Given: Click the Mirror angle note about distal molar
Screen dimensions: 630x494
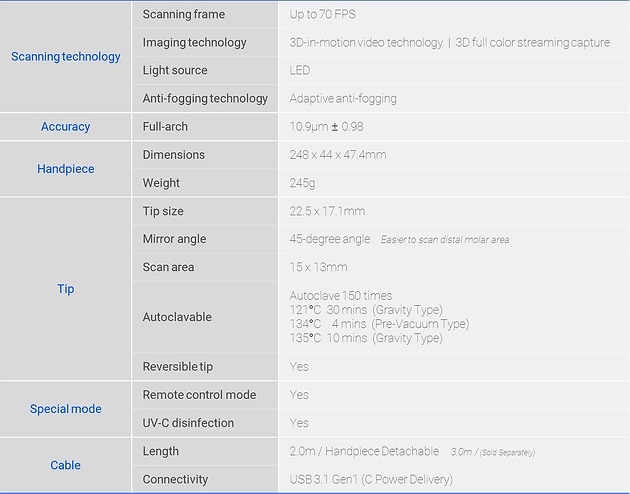Looking at the screenshot, I should pos(445,240).
